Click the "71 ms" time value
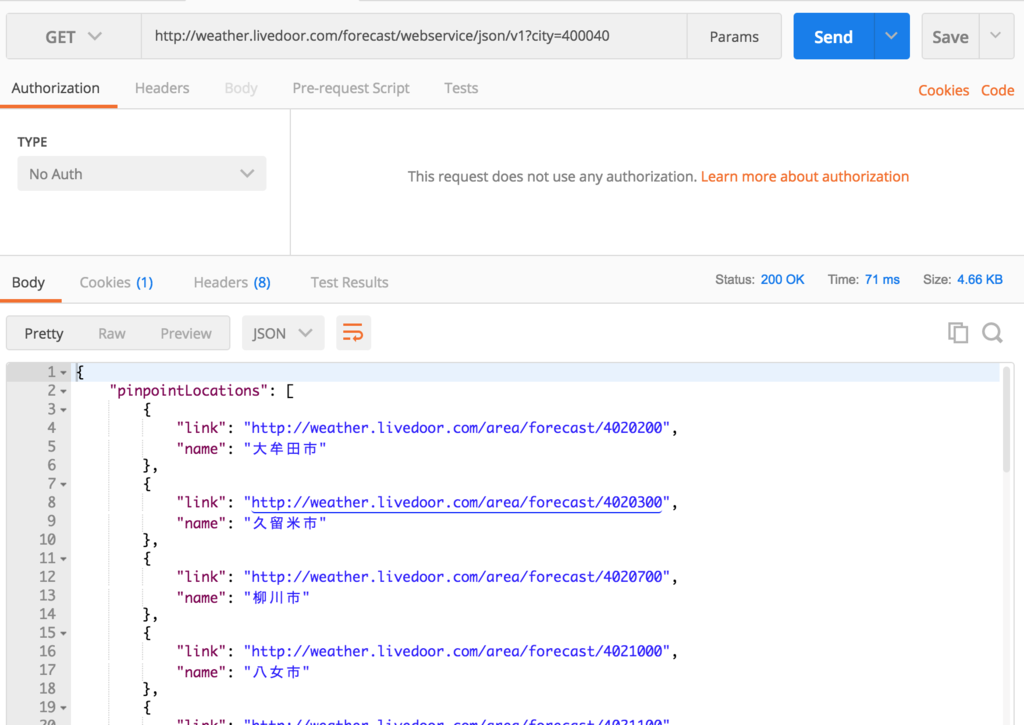This screenshot has height=725, width=1024. click(x=882, y=280)
